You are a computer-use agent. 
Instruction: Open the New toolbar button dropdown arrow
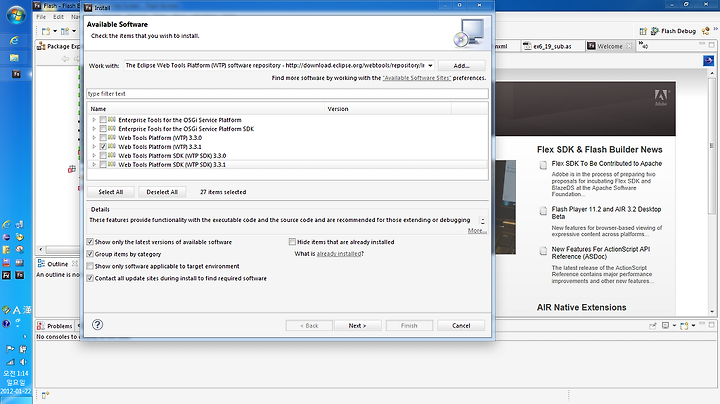coord(55,31)
